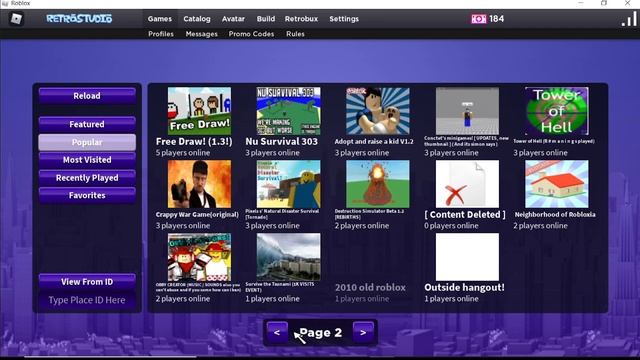Open Adopt and raise a kid thumbnail
Viewport: 640px width, 360px height.
tap(378, 111)
